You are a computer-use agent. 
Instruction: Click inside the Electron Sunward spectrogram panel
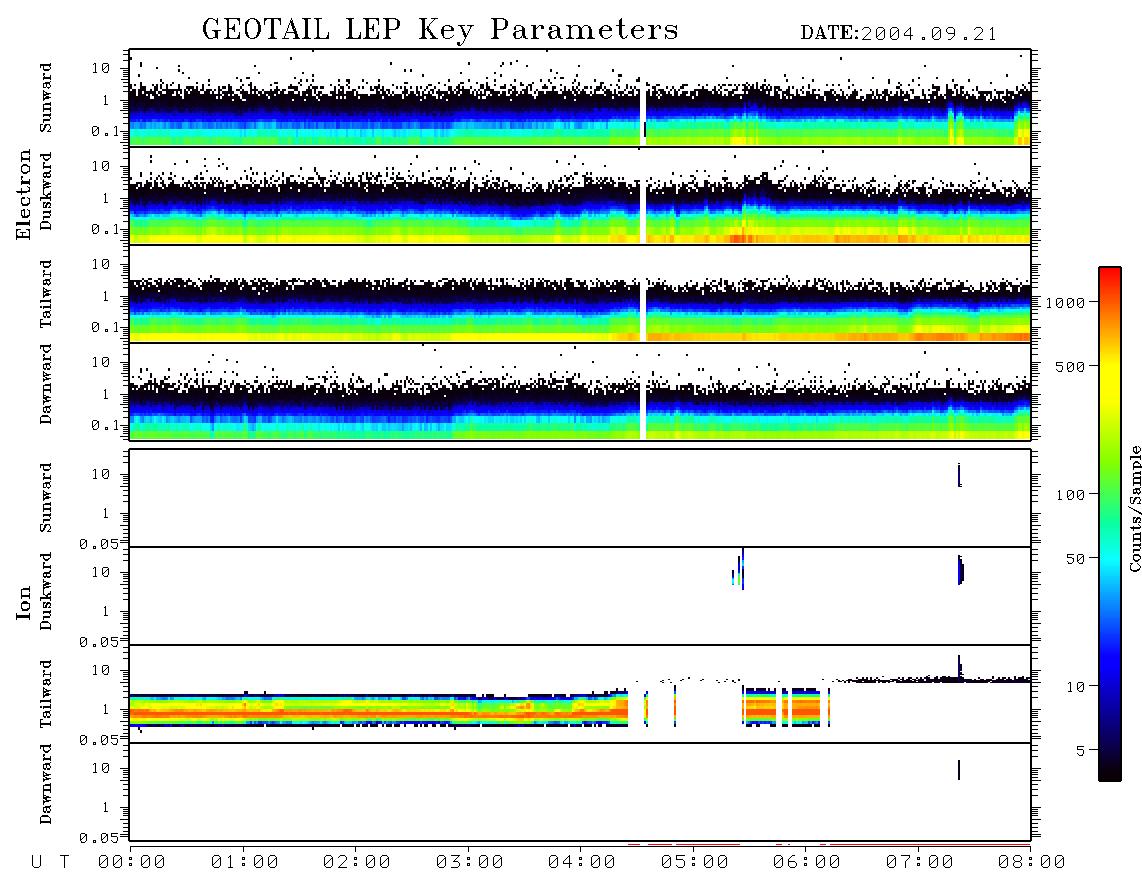[x=580, y=98]
